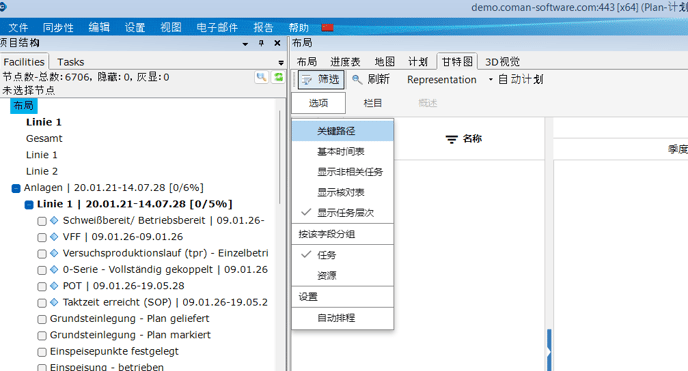688x371 pixels.
Task: Click diamond icon of Versuchsproduktionslauf row
Action: point(54,253)
